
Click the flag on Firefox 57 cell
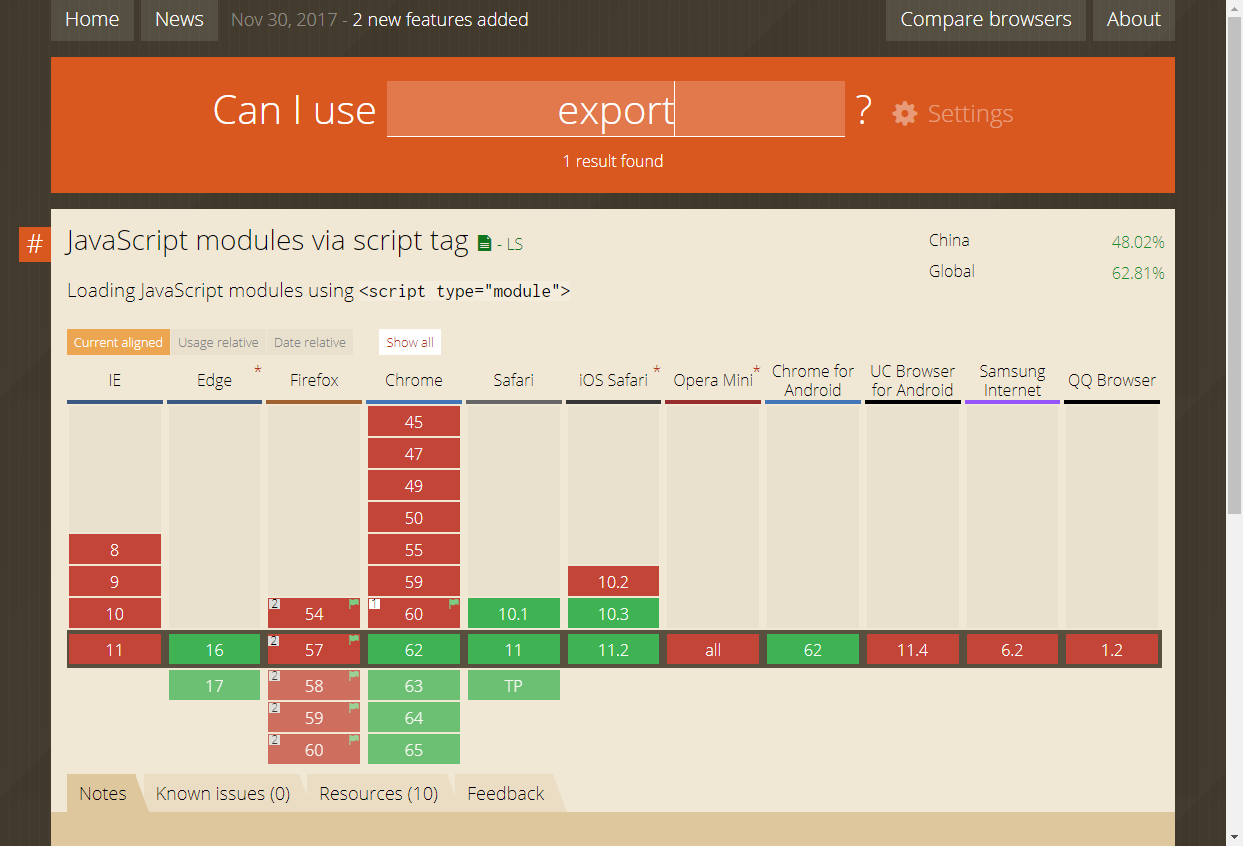click(354, 640)
